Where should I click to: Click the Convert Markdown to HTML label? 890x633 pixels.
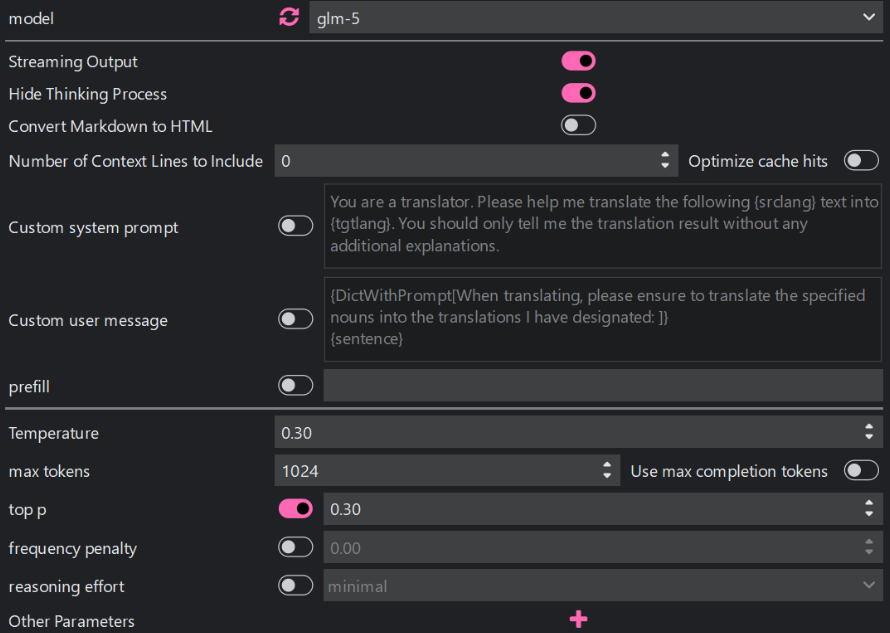tap(110, 126)
